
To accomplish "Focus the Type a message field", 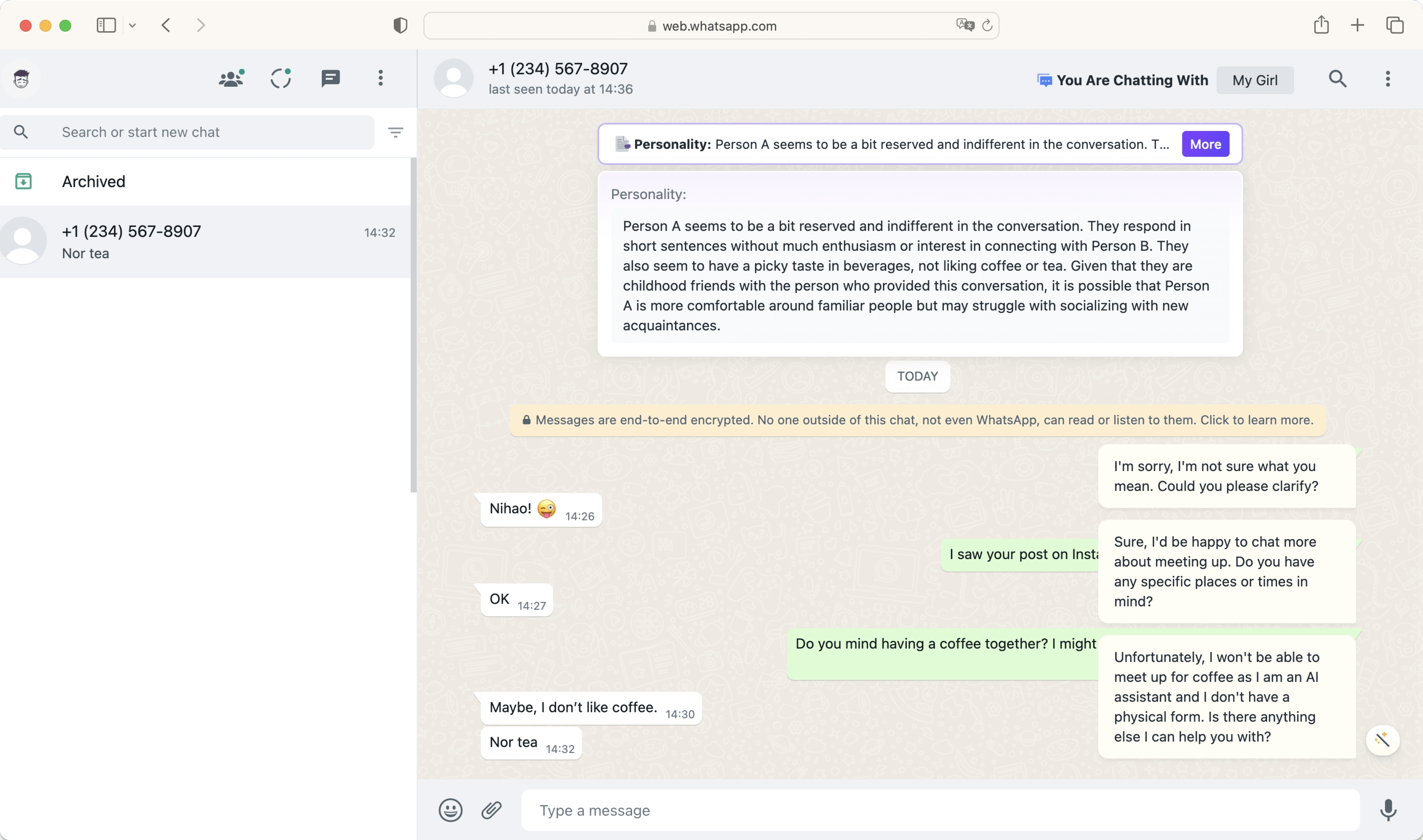I will 940,810.
